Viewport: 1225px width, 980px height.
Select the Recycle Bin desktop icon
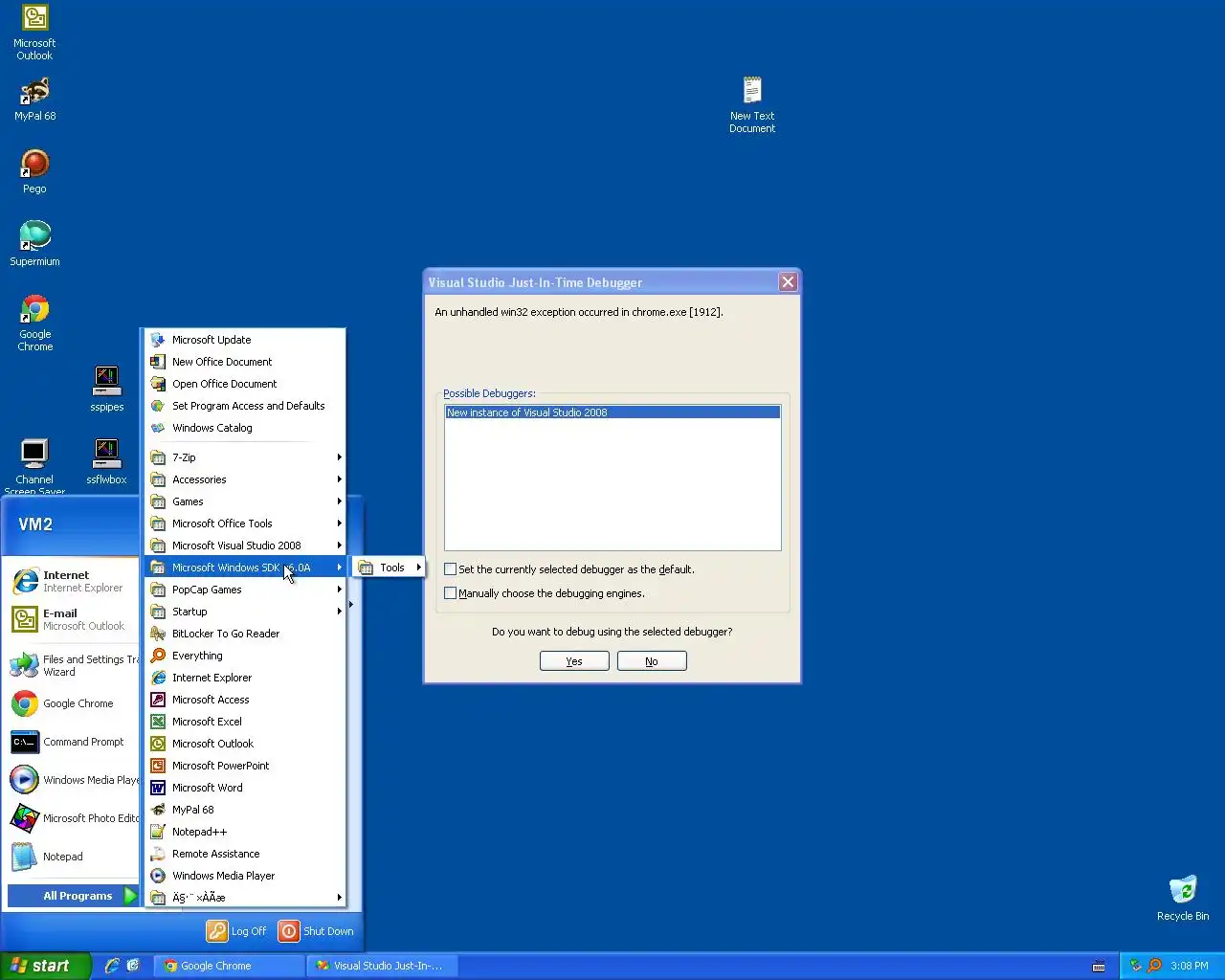[1183, 898]
